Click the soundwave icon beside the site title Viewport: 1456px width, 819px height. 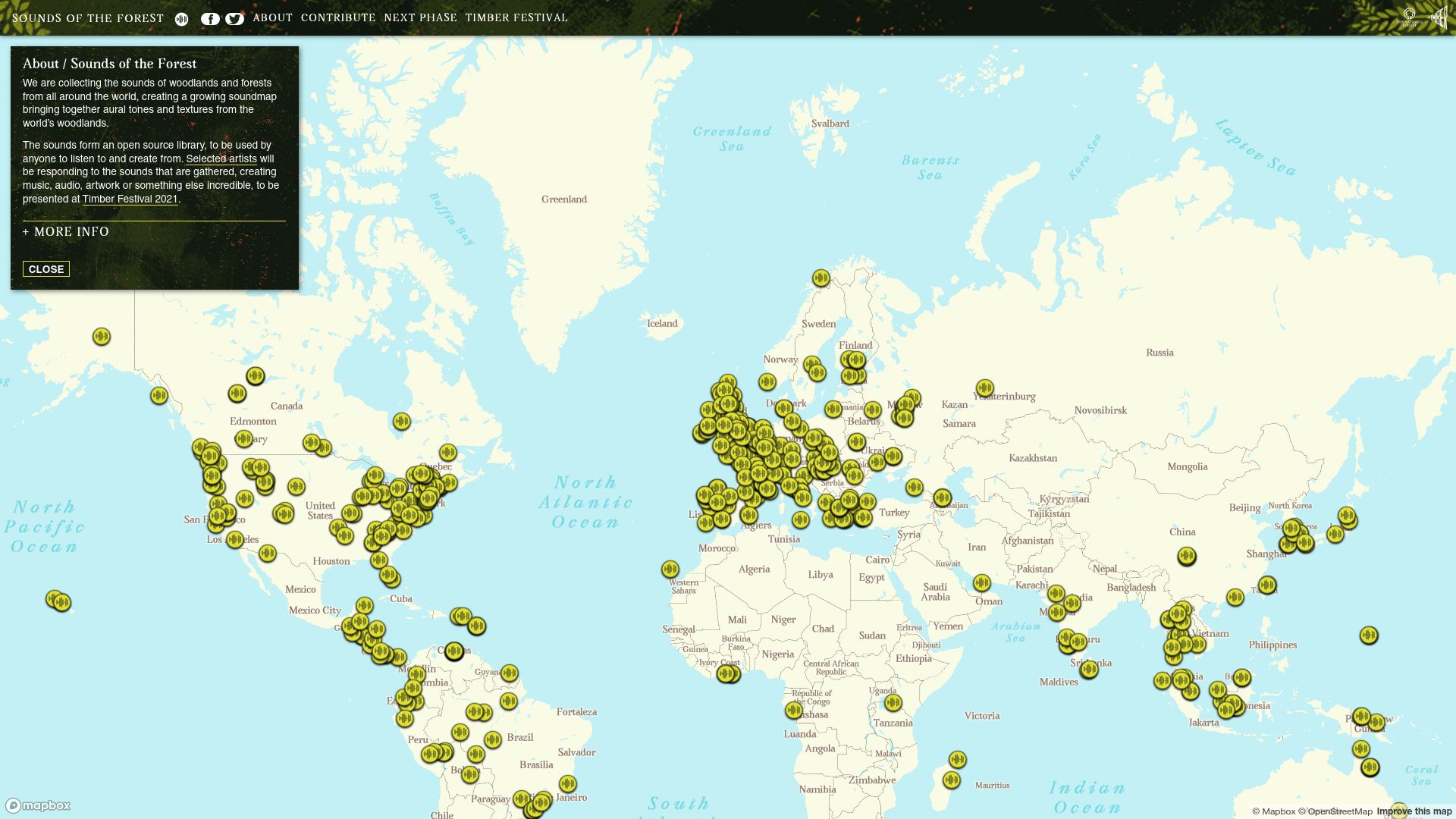point(181,19)
